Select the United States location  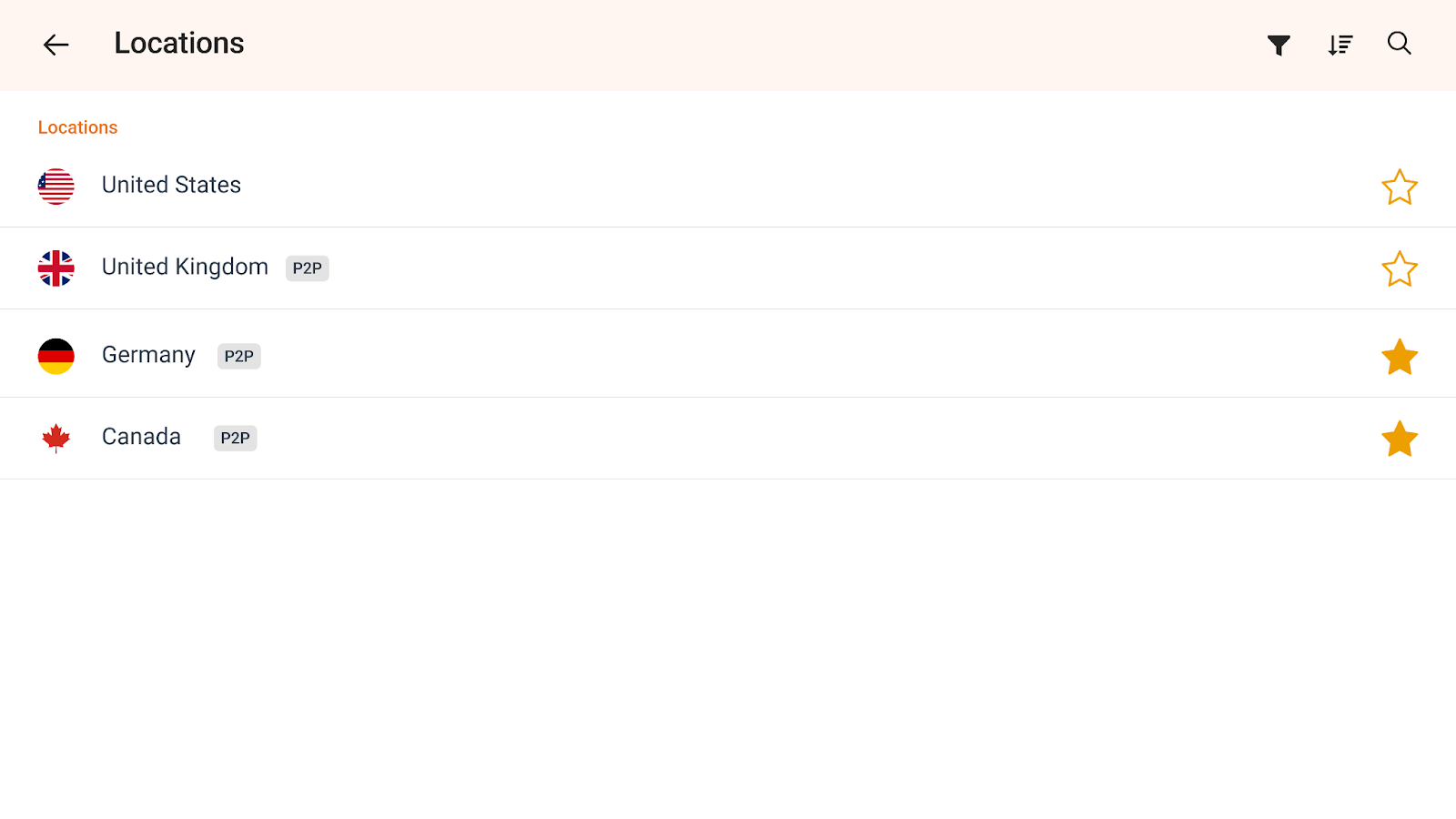coord(171,186)
